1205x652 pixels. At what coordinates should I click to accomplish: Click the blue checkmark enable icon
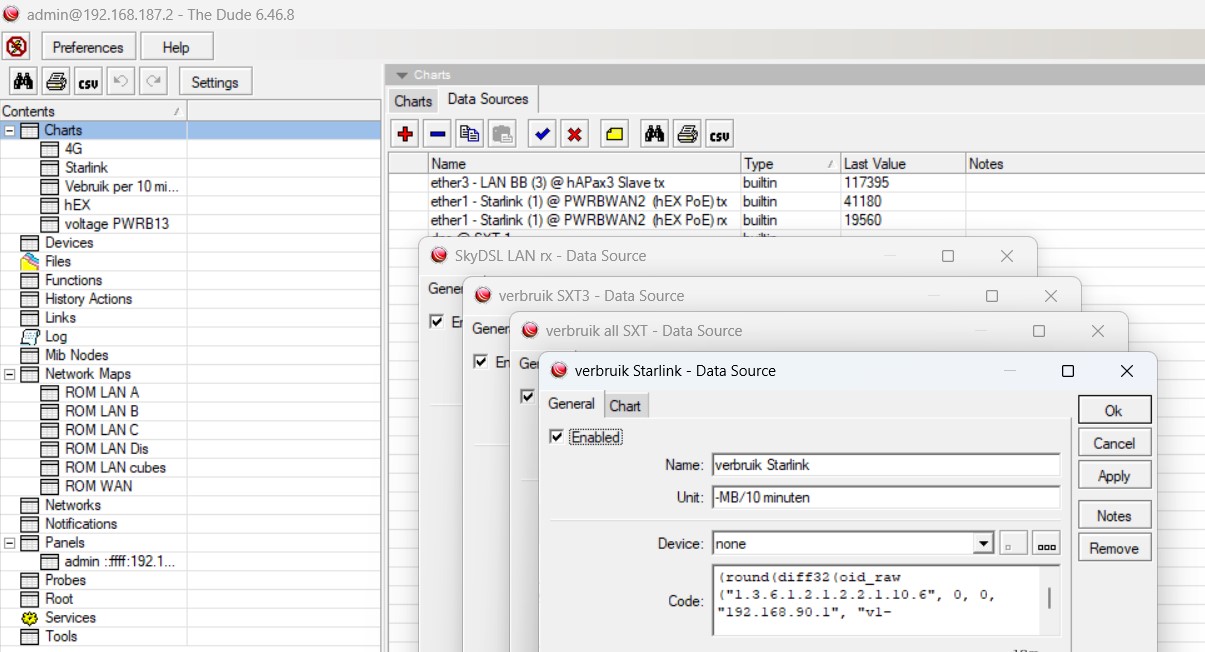point(542,134)
